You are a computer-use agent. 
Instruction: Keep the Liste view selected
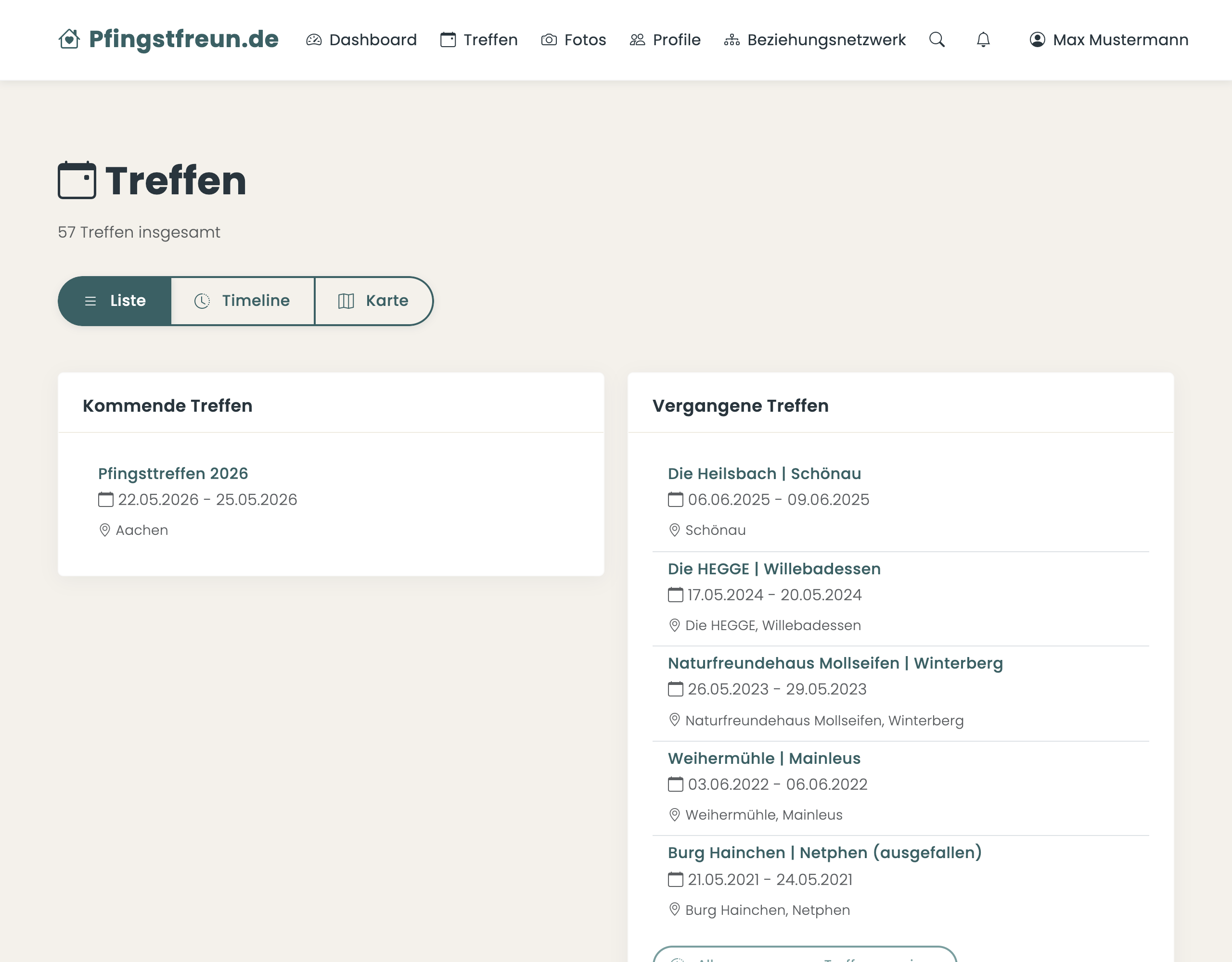coord(115,301)
